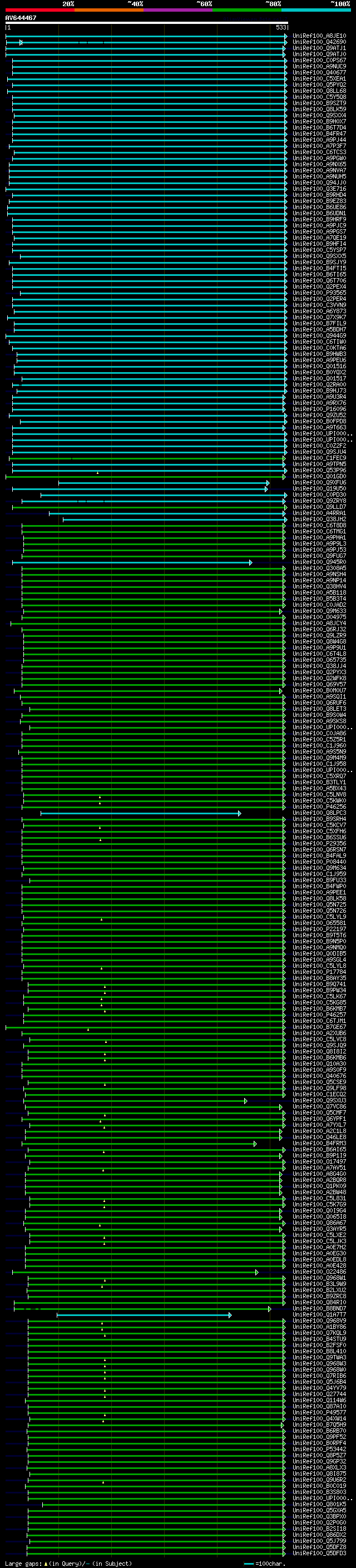Select the UniRef100_B9HFI4 label
The width and height of the screenshot is (356, 1568).
point(319,244)
